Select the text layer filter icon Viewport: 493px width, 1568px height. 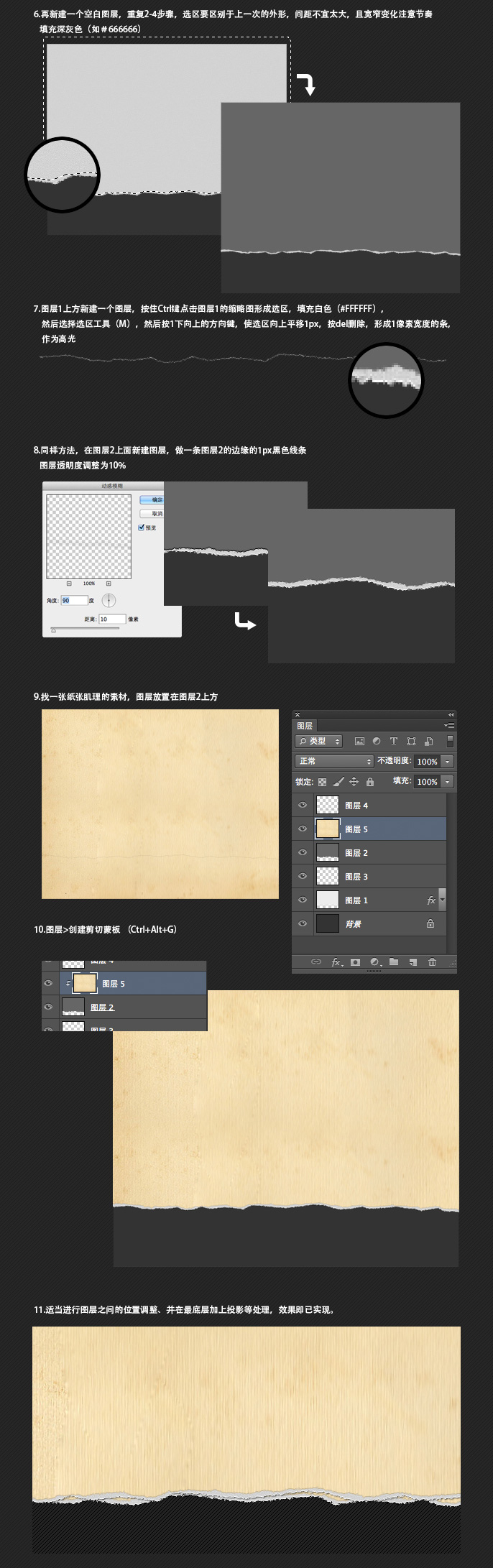393,741
